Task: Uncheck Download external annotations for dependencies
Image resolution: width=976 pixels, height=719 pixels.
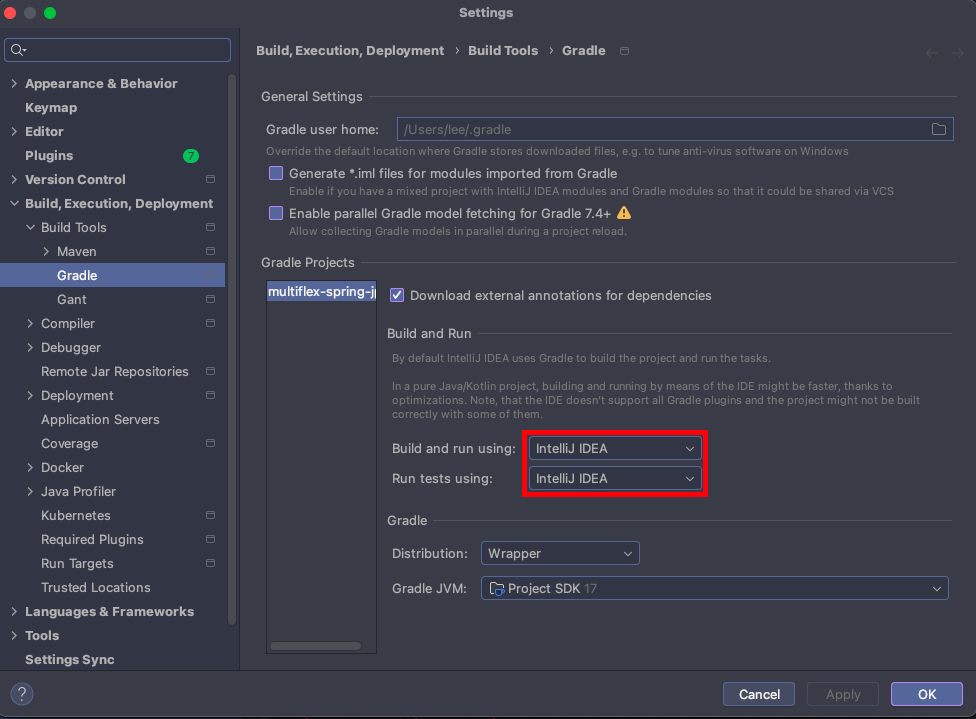Action: click(396, 295)
